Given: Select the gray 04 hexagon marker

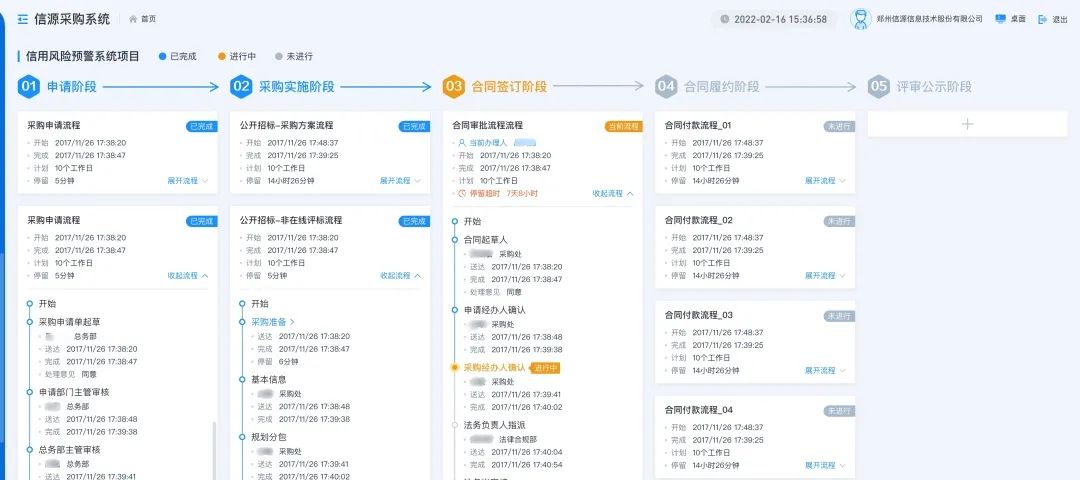Looking at the screenshot, I should pos(666,87).
